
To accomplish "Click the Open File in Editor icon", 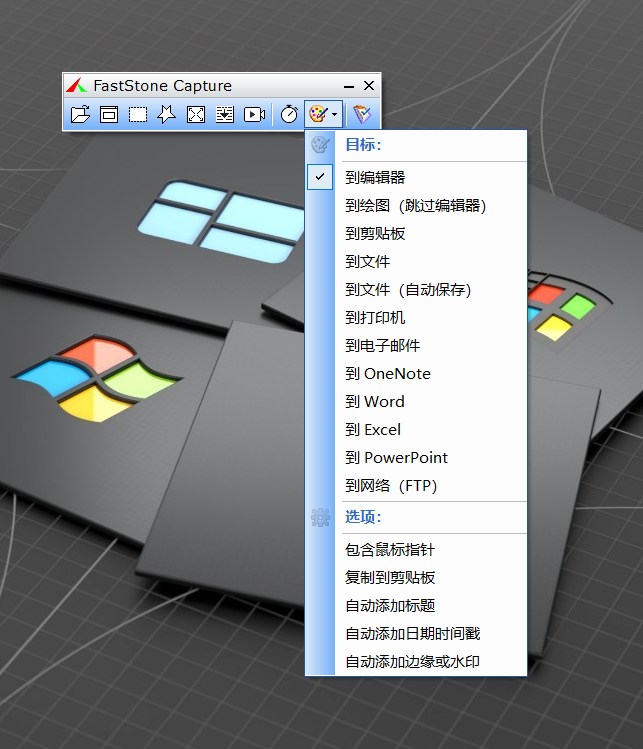I will (80, 115).
